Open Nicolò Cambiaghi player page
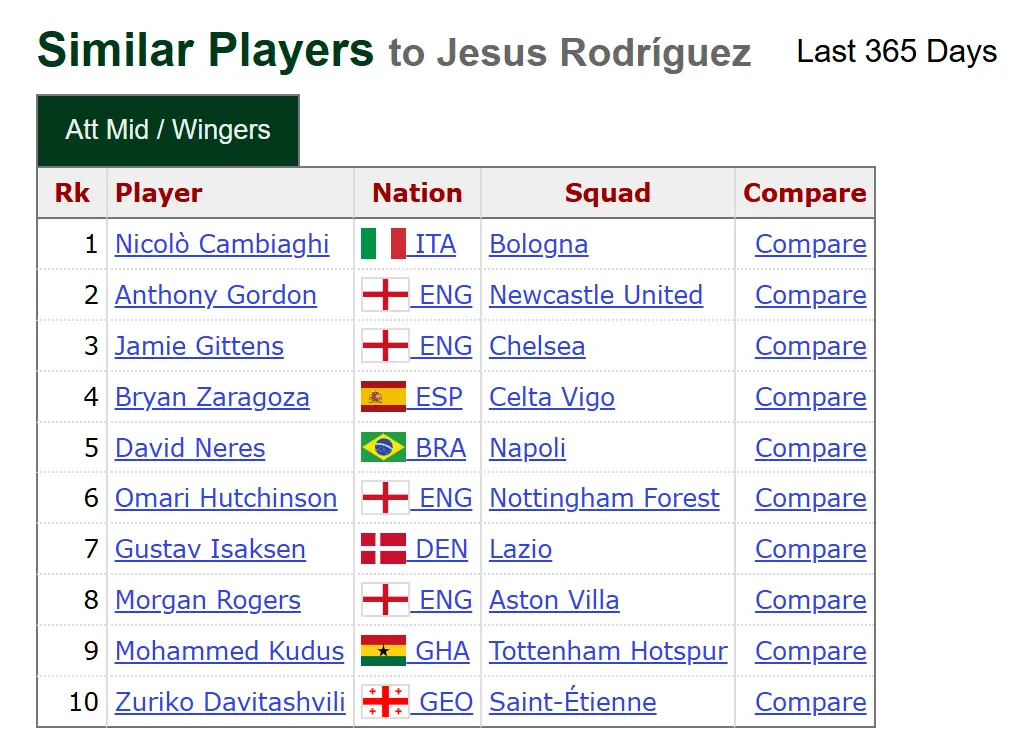Viewport: 1013px width, 751px height. coord(222,244)
